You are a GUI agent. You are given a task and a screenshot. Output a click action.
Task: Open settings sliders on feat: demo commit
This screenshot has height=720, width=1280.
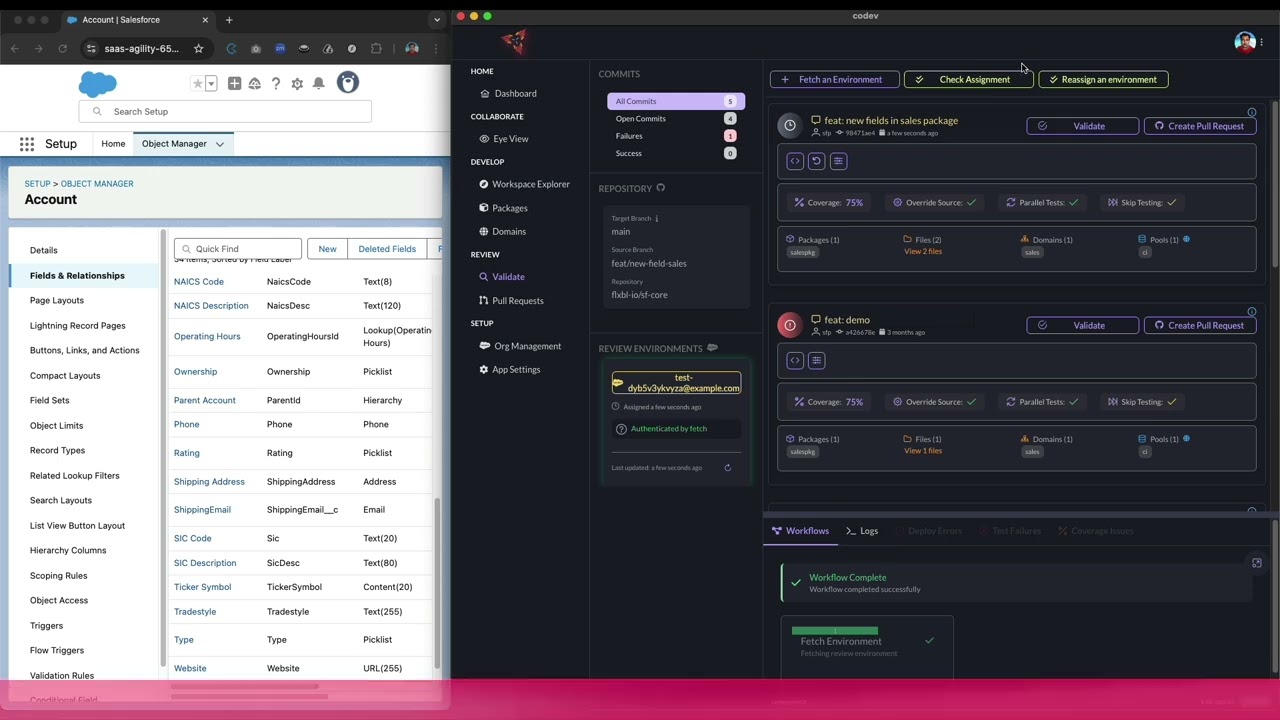pos(816,360)
